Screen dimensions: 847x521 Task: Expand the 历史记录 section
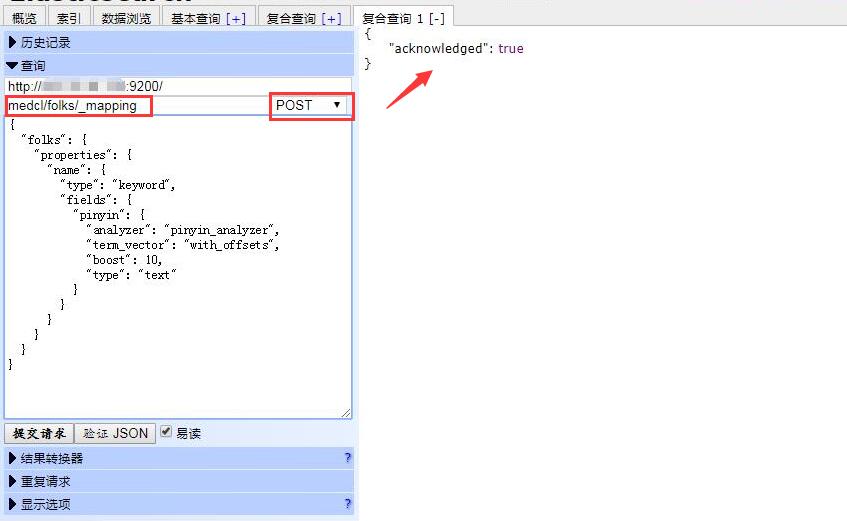coord(179,42)
